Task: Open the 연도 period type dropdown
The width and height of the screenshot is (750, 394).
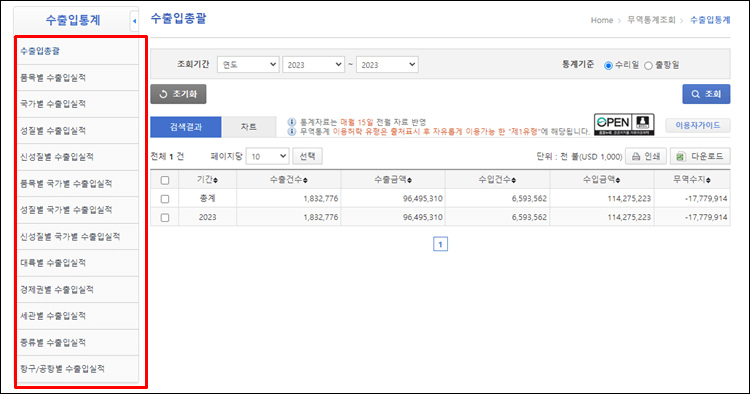Action: tap(248, 65)
